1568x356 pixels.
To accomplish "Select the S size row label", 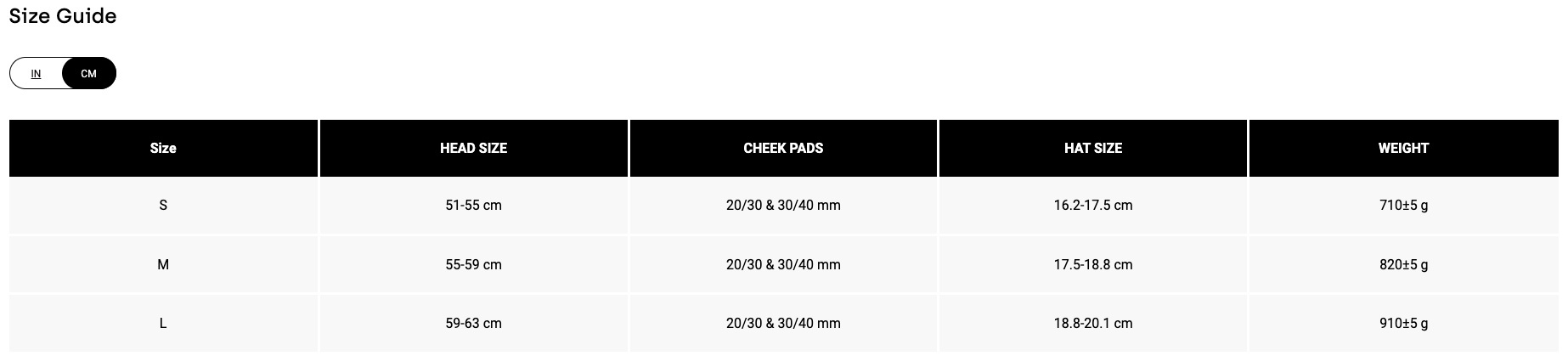I will click(x=163, y=205).
